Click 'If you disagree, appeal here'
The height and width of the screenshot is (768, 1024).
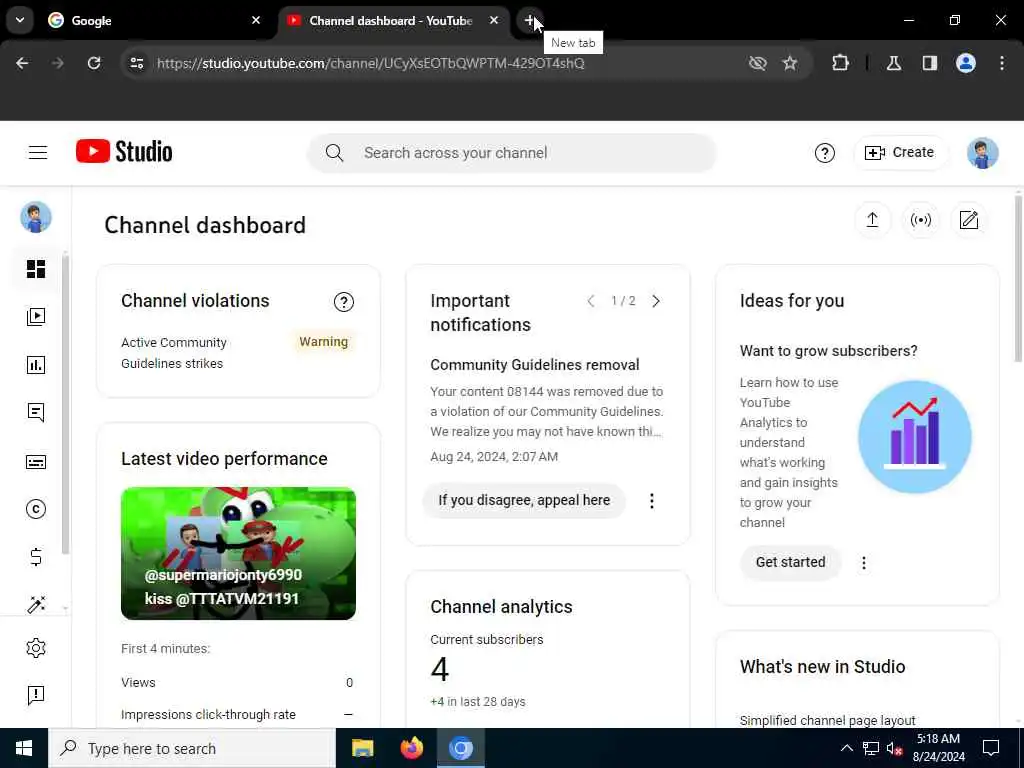(524, 500)
